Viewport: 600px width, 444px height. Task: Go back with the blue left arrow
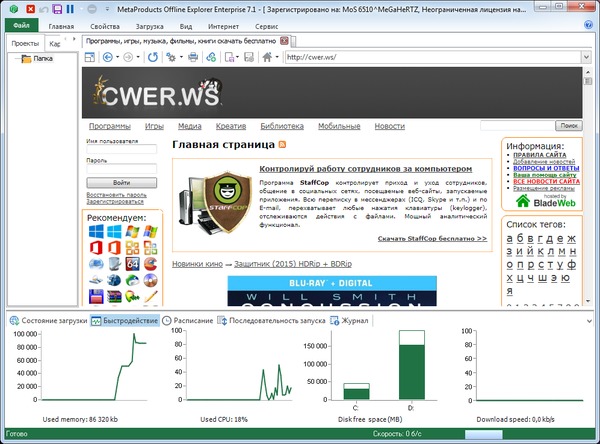pyautogui.click(x=108, y=57)
